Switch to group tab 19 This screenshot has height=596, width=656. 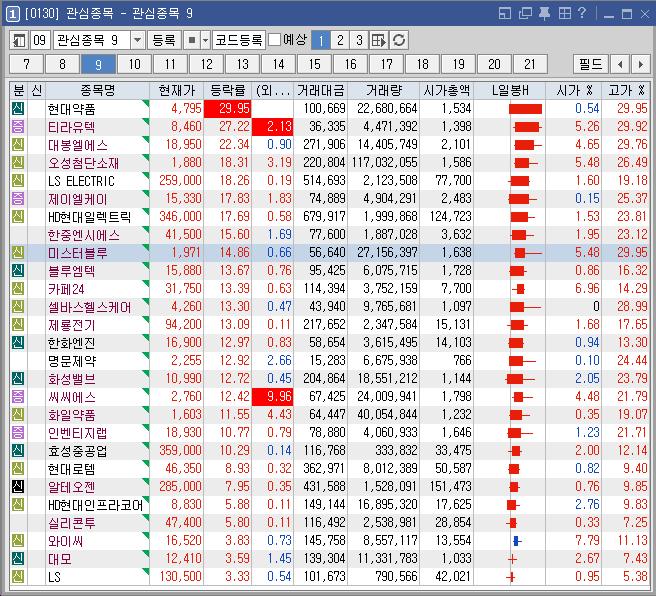click(458, 64)
